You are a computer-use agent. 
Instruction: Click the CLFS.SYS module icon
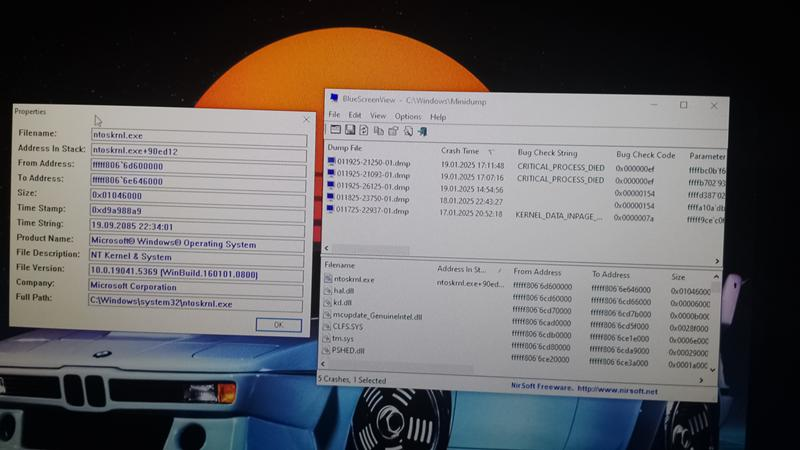[327, 327]
